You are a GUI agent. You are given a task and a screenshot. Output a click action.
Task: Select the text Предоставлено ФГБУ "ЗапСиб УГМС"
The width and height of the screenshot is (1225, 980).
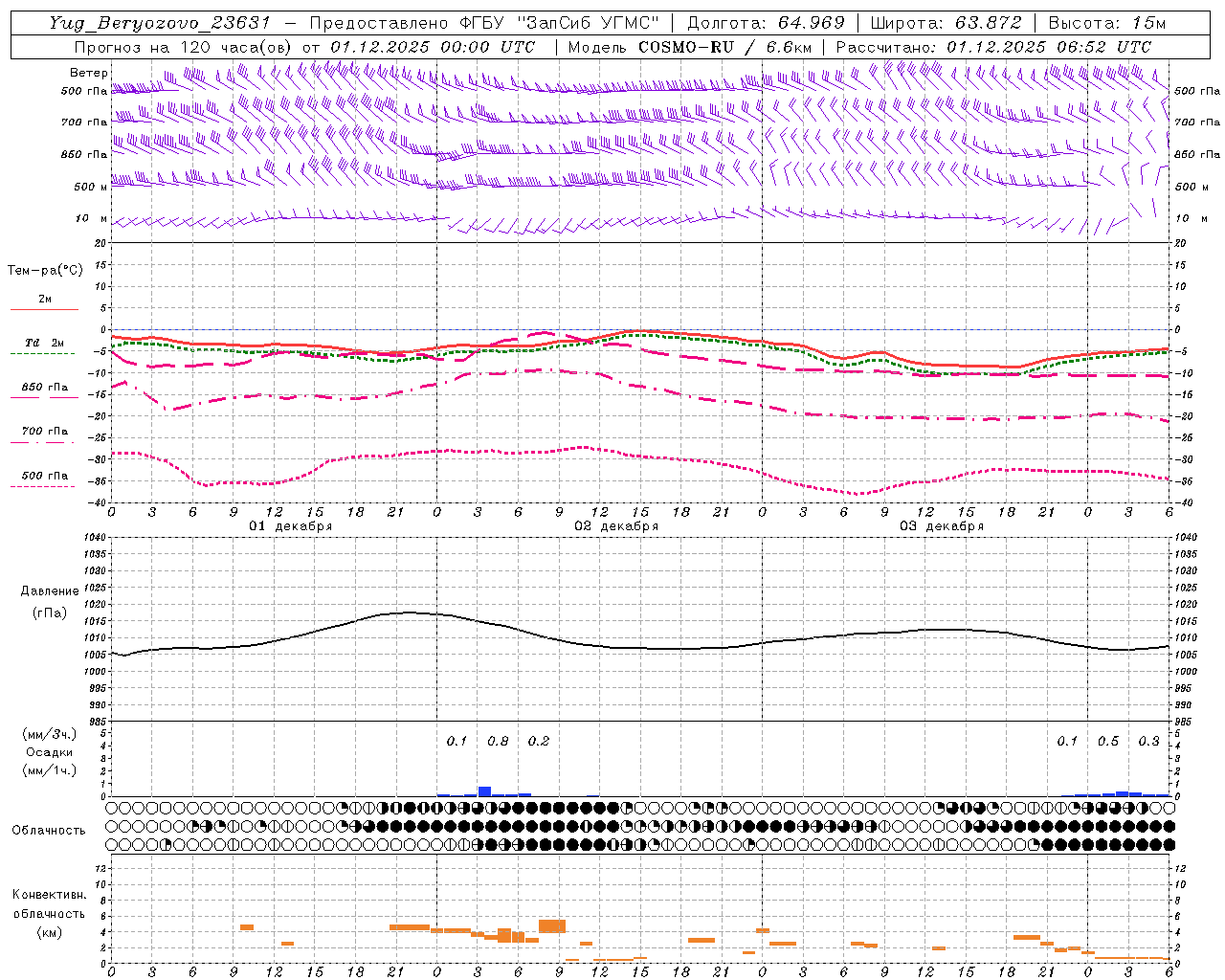[x=484, y=23]
